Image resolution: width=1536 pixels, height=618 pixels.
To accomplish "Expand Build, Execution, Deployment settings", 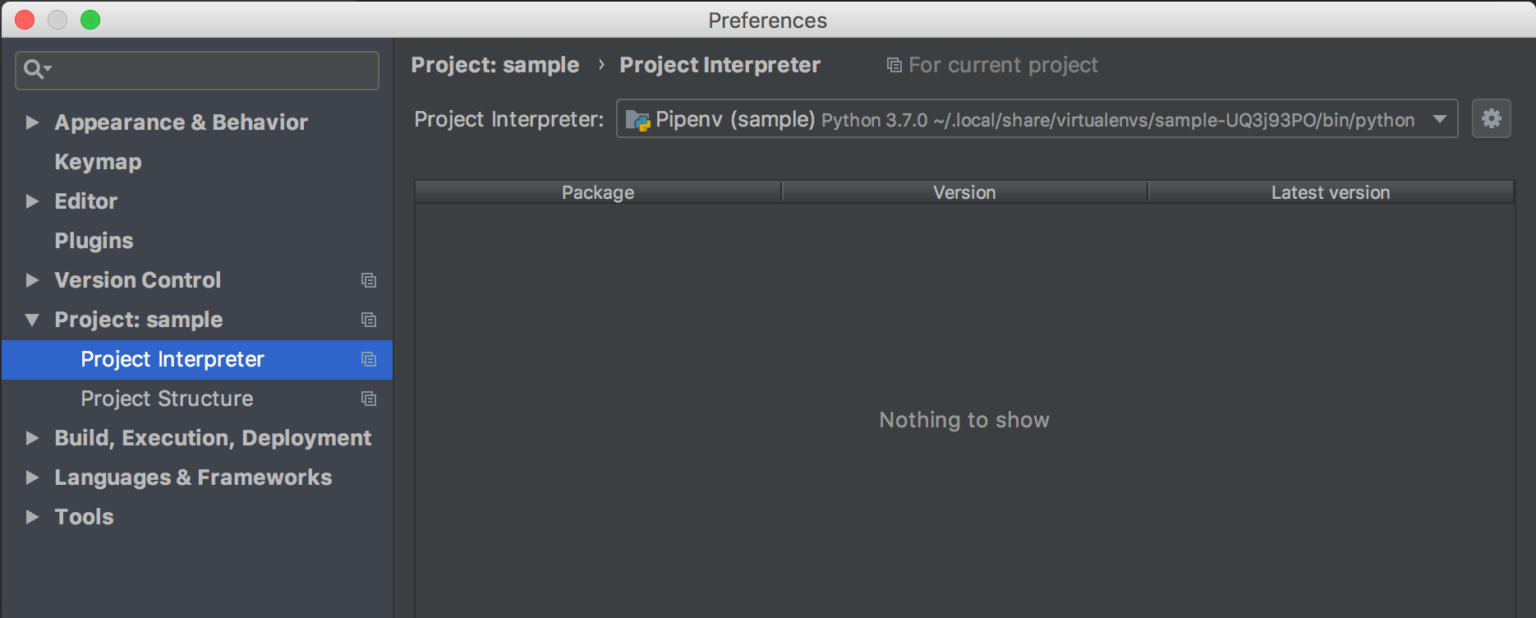I will tap(32, 437).
